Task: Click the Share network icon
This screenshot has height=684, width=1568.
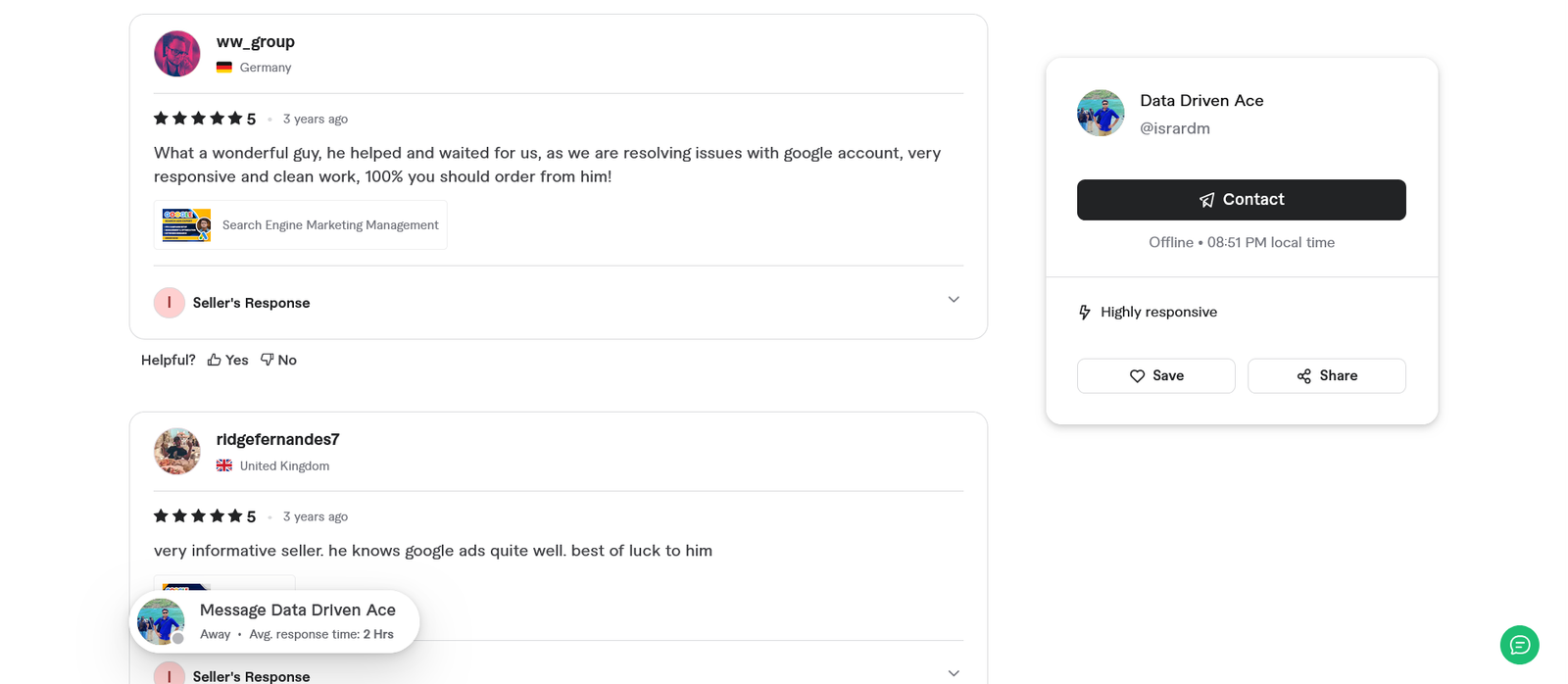Action: click(1302, 375)
